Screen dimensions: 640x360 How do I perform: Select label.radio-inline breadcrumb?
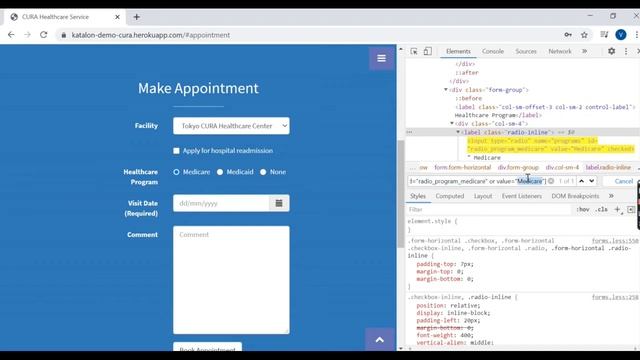click(608, 167)
